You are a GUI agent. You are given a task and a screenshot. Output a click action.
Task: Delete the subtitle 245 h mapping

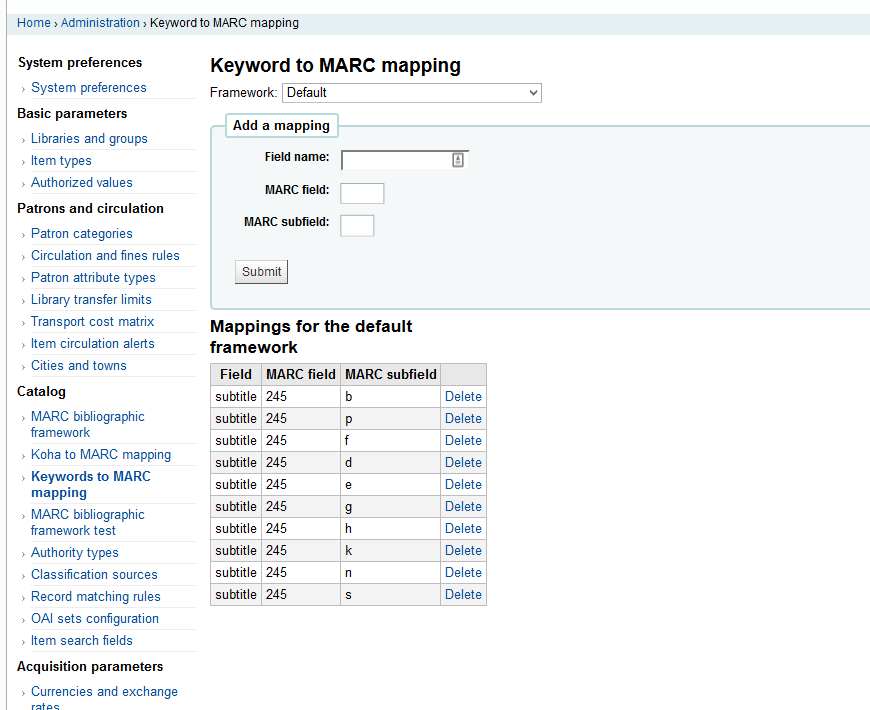point(463,529)
